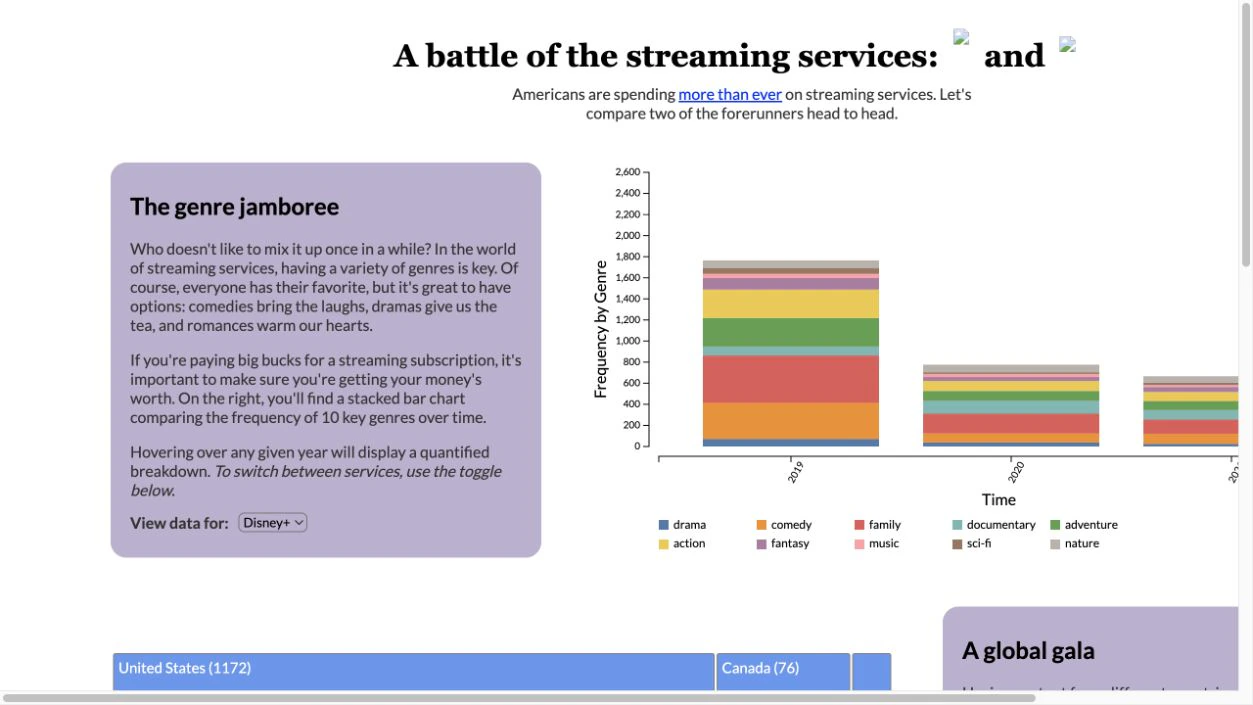Open the Disney+ service dropdown
Image resolution: width=1253 pixels, height=705 pixels.
273,522
